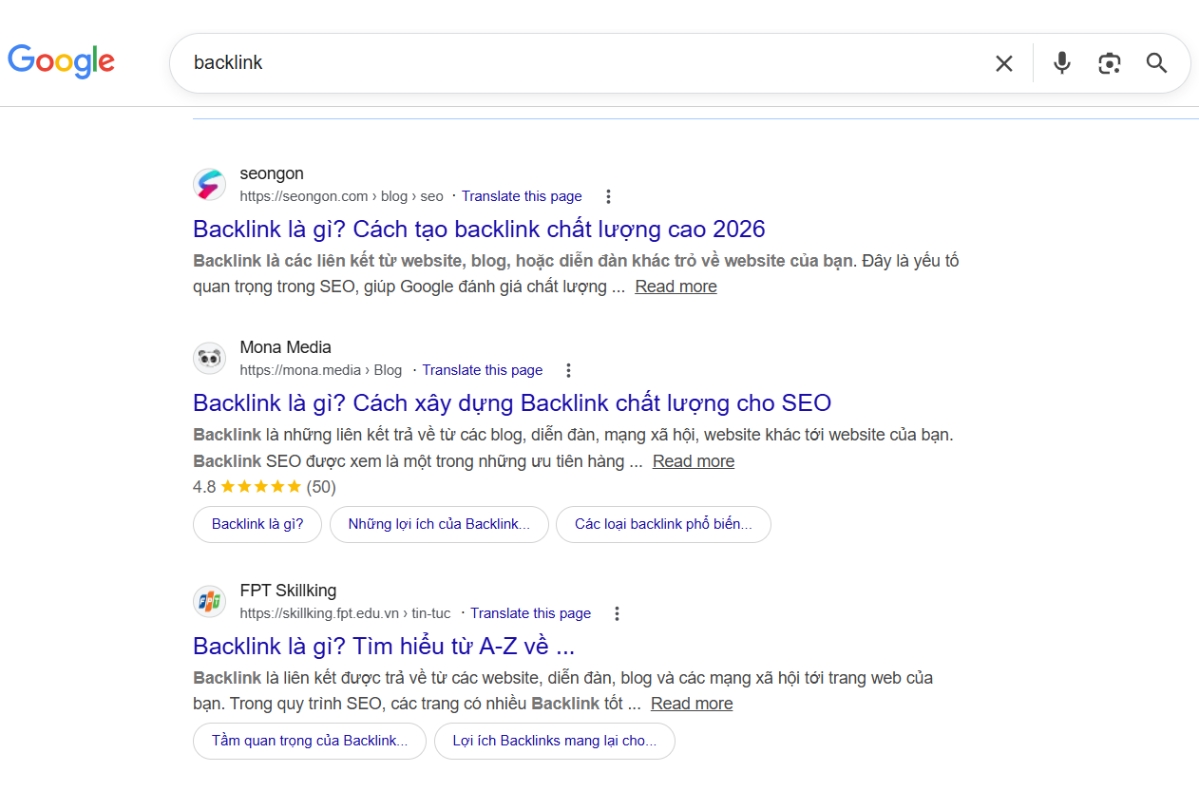The image size is (1199, 800).
Task: Open 'Backlink là gì? Tìm hiểu từ A-Z về' result
Action: (x=383, y=646)
